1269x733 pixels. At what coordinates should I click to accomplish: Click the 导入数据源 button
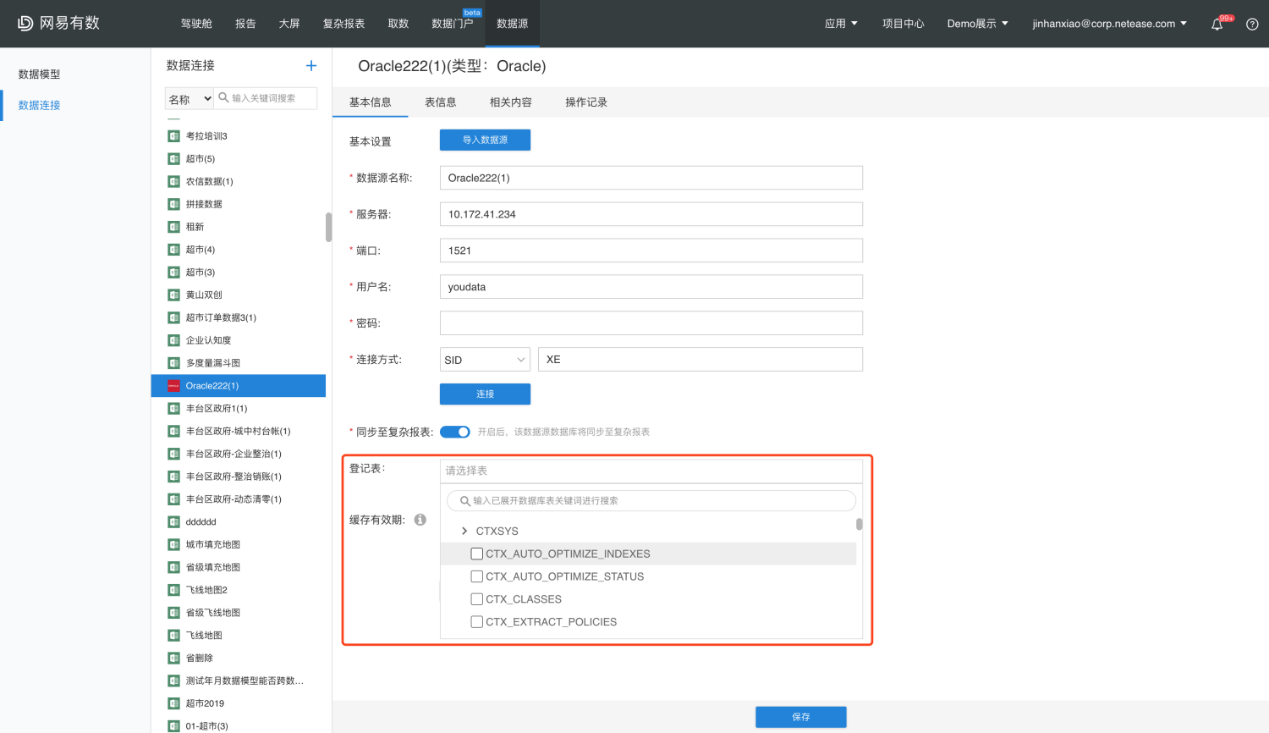485,140
